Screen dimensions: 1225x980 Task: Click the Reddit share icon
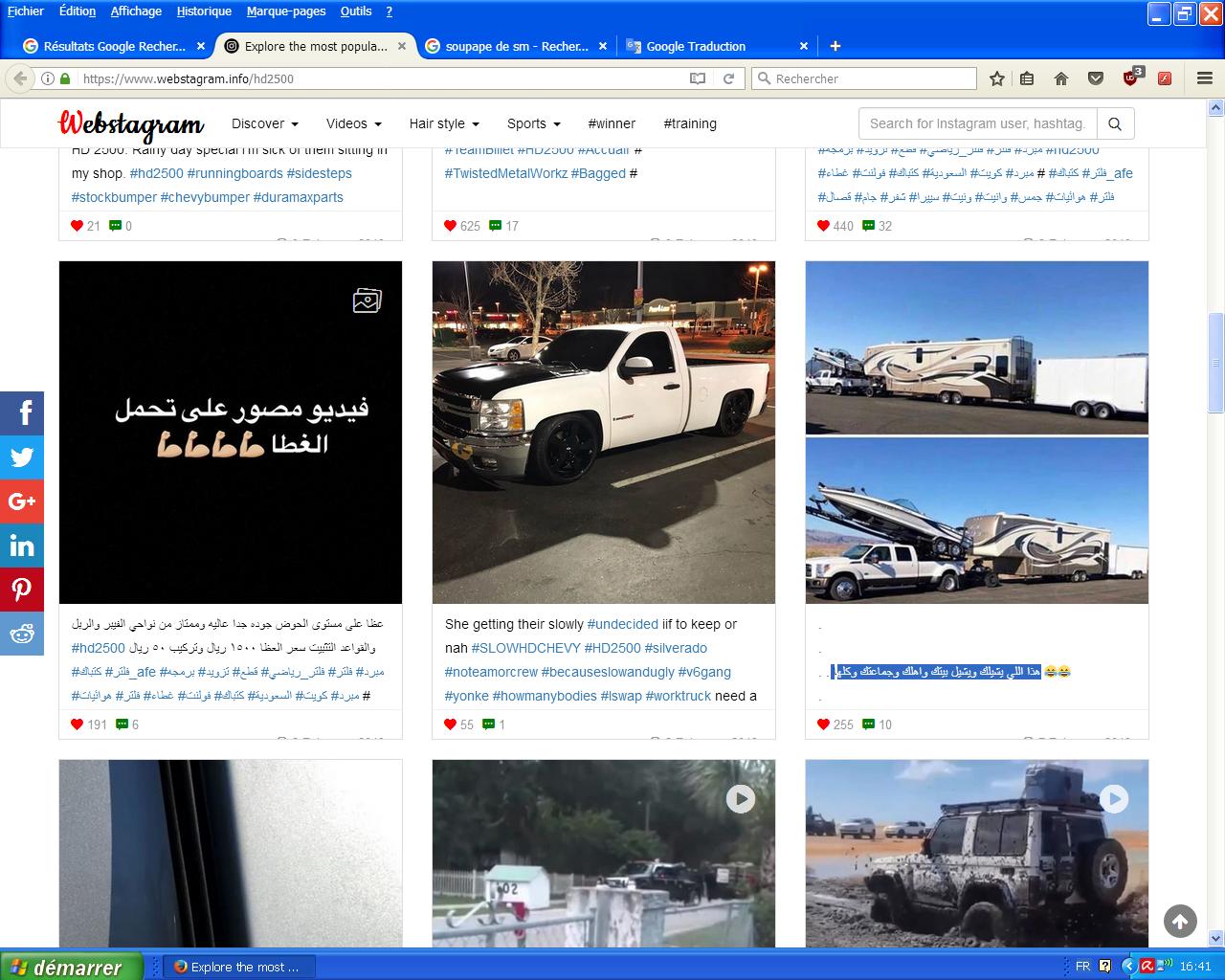point(22,634)
